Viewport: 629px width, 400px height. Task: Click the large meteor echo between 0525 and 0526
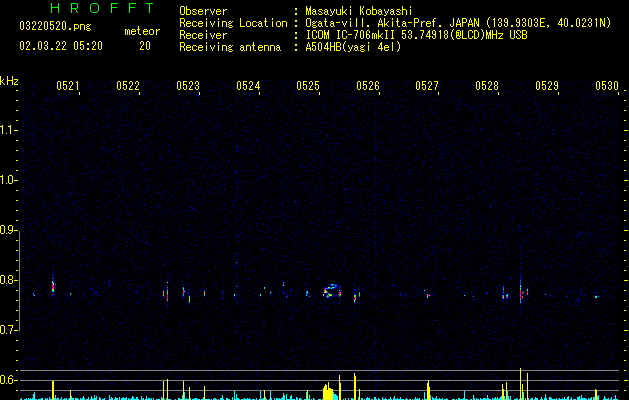(x=332, y=291)
